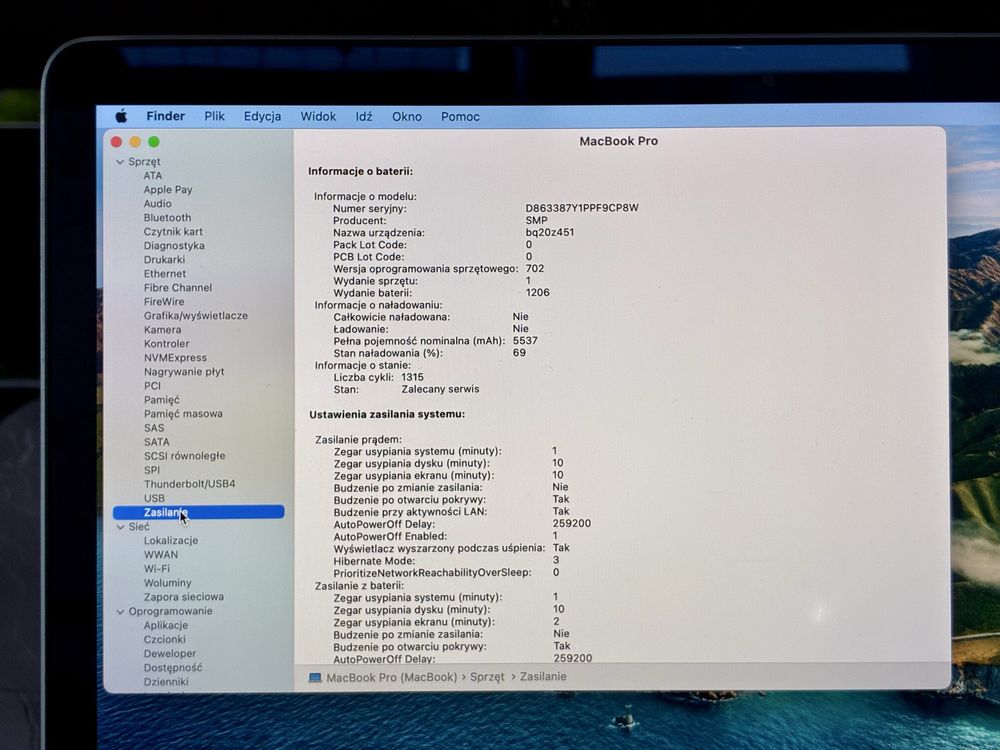The width and height of the screenshot is (1000, 750).
Task: Click the red close window button
Action: click(116, 142)
